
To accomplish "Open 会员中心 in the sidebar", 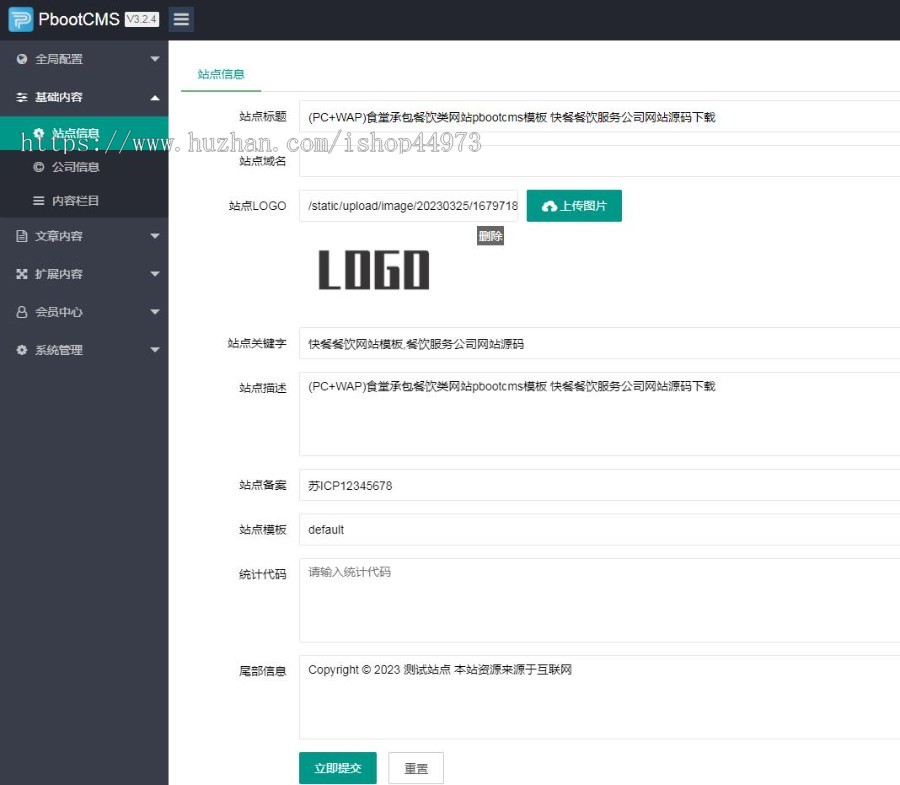I will pos(84,312).
